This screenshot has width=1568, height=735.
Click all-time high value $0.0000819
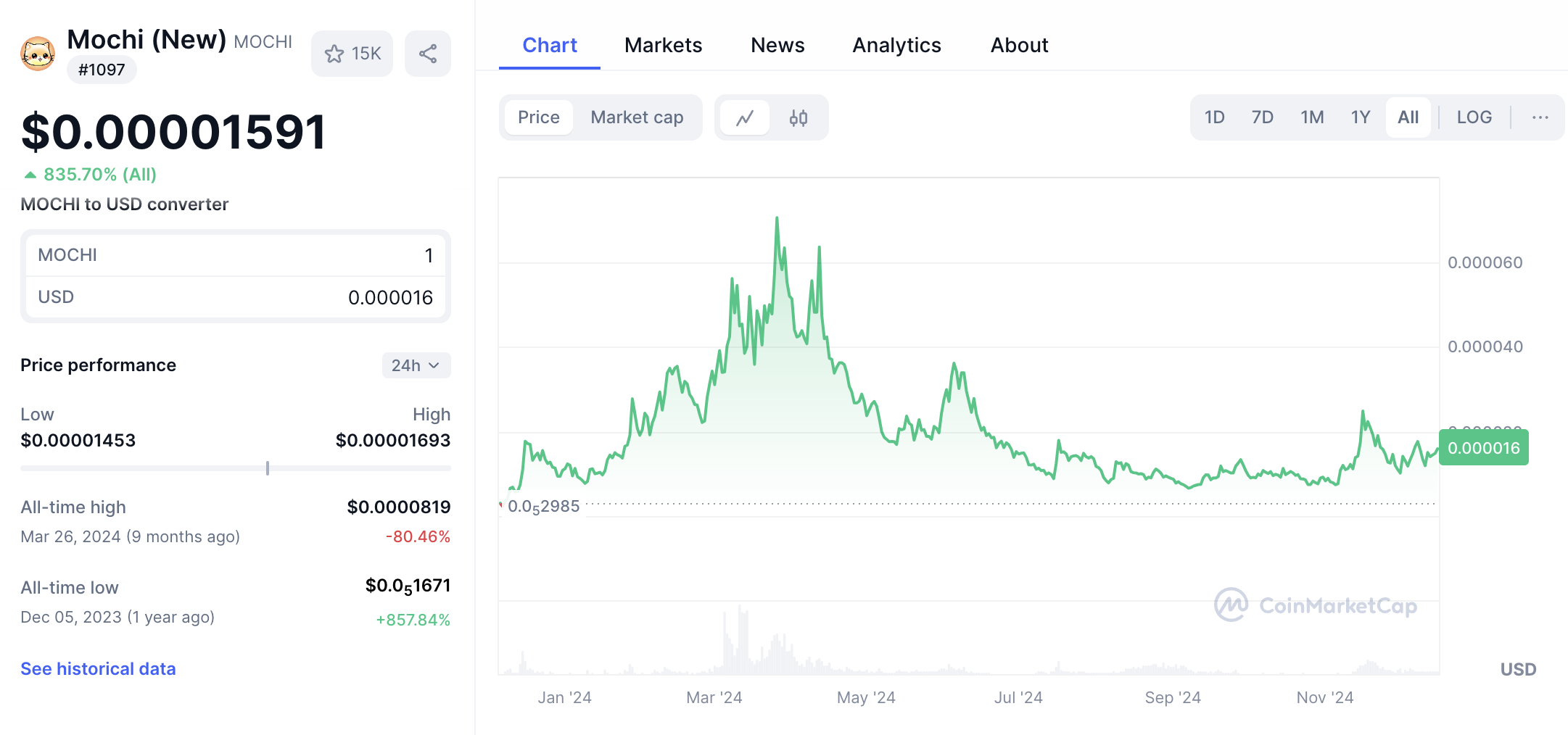(399, 507)
